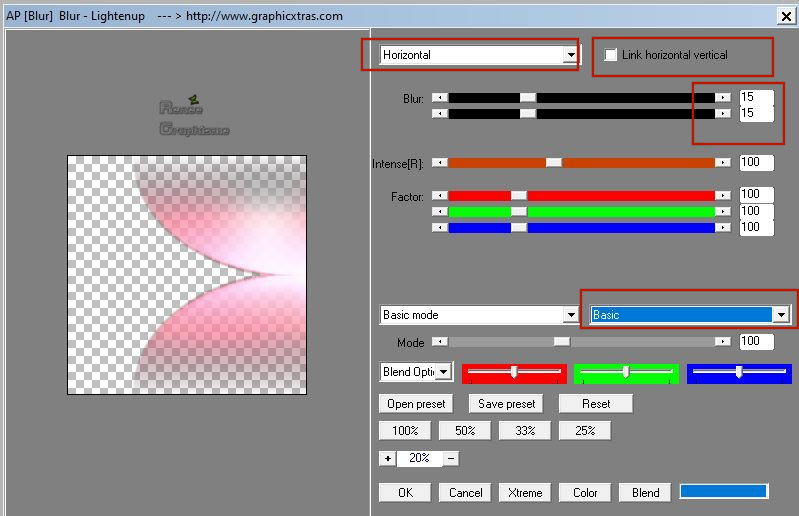The image size is (799, 516).
Task: Click the Blend button
Action: [x=645, y=493]
